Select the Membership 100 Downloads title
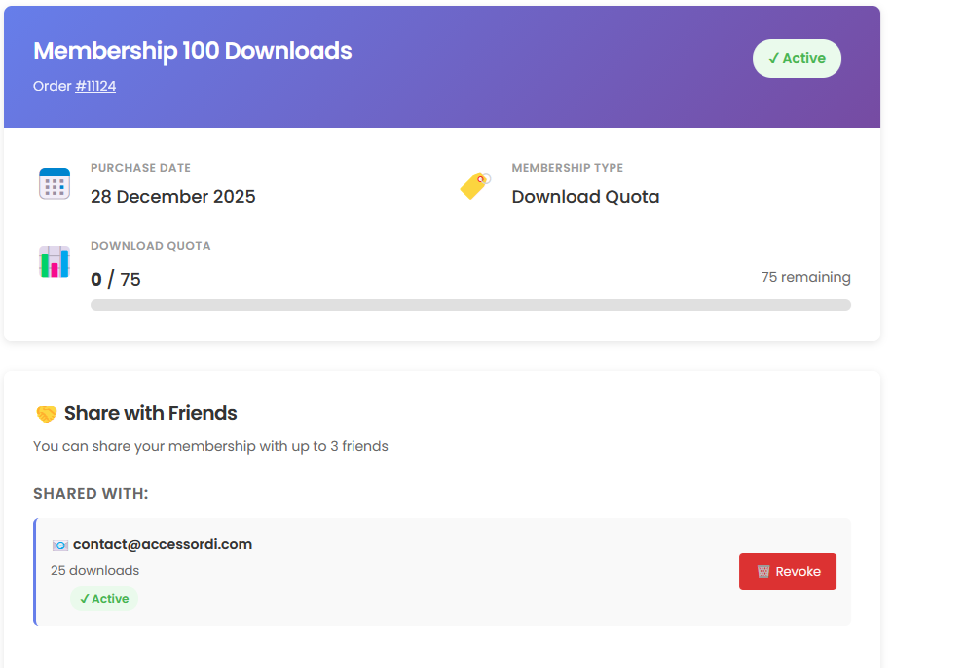The width and height of the screenshot is (966, 668). point(192,51)
